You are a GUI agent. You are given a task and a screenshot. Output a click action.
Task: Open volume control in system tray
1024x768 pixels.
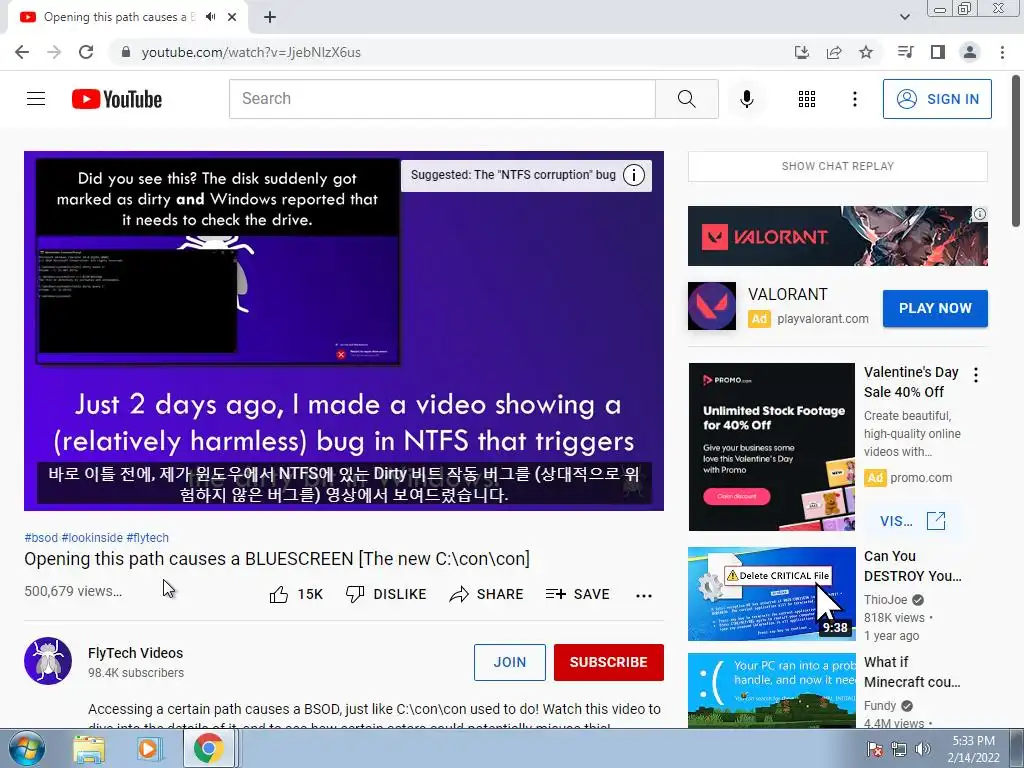(923, 749)
